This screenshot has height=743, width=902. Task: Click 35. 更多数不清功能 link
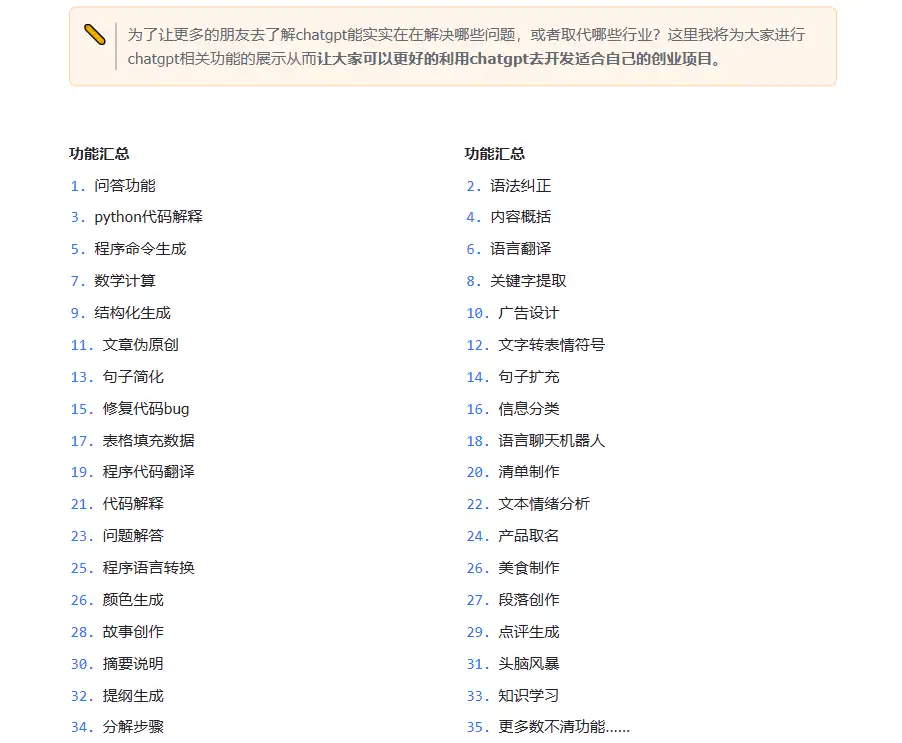click(548, 727)
